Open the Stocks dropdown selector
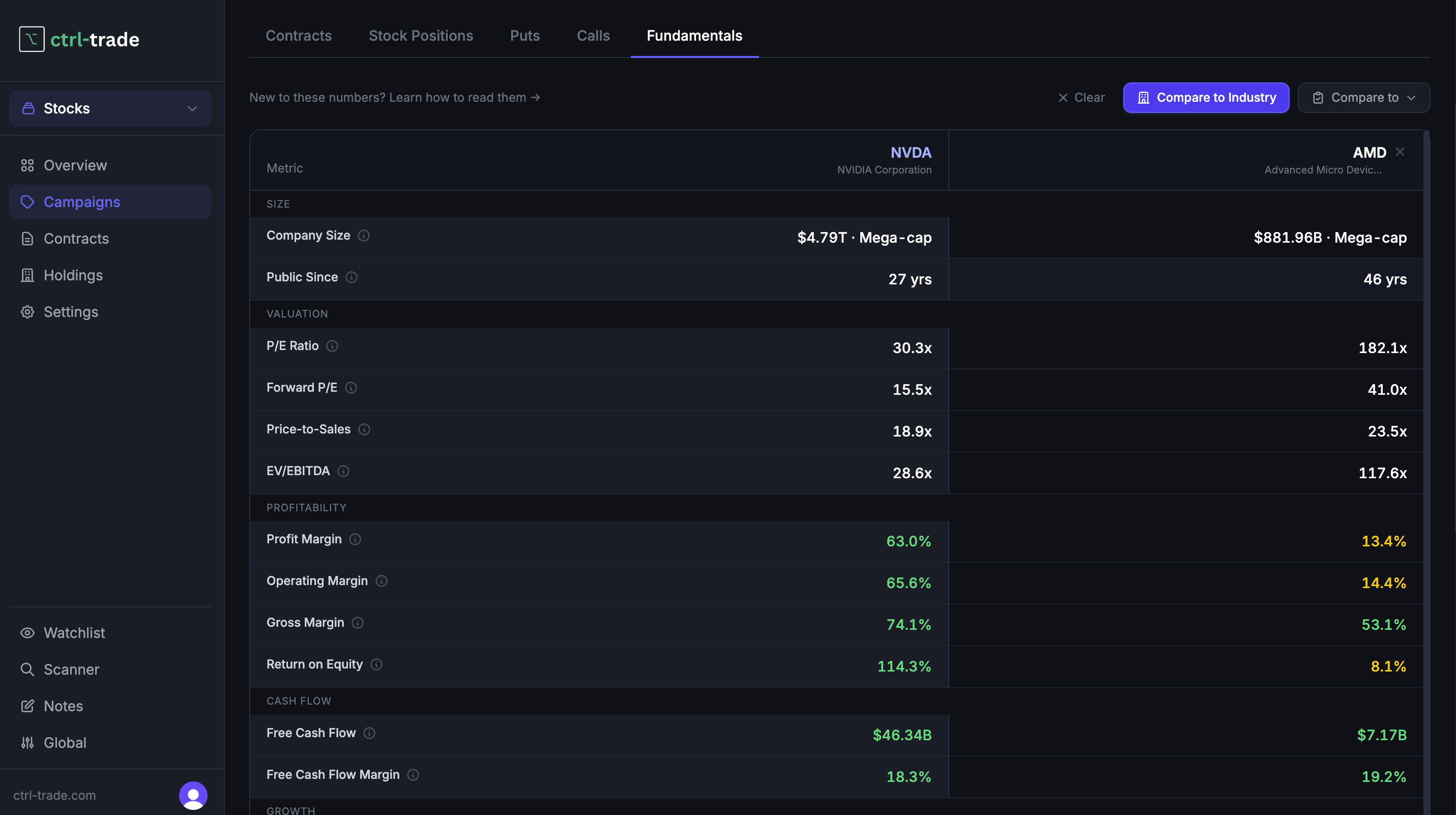Viewport: 1456px width, 815px height. tap(110, 108)
